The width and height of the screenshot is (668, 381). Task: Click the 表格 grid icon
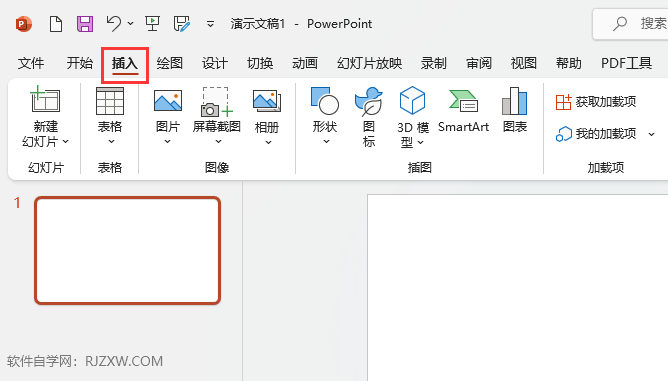(x=110, y=101)
